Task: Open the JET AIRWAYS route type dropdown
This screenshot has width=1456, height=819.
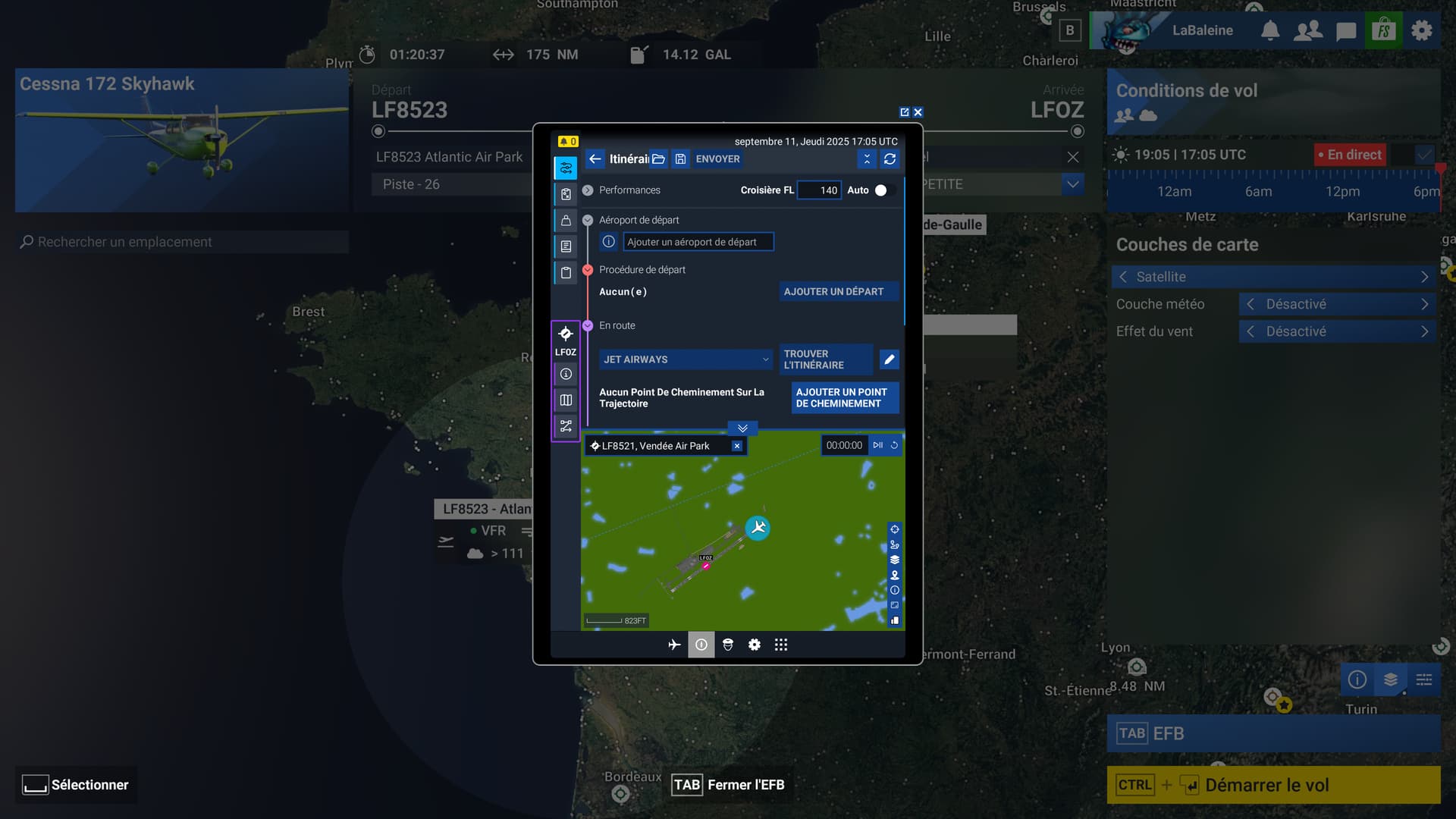Action: (686, 359)
